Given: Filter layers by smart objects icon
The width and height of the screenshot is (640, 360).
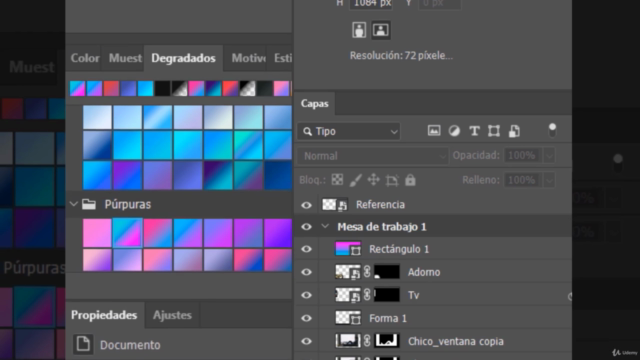Looking at the screenshot, I should [514, 131].
